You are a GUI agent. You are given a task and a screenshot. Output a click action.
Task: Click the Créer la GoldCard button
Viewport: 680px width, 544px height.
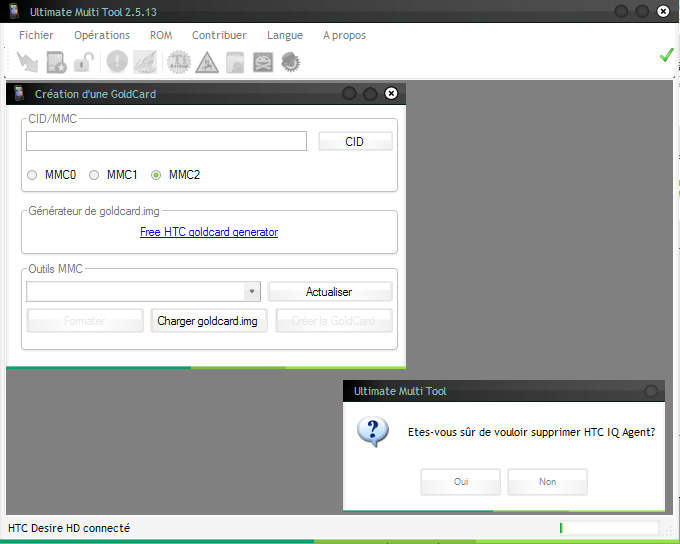pyautogui.click(x=334, y=321)
